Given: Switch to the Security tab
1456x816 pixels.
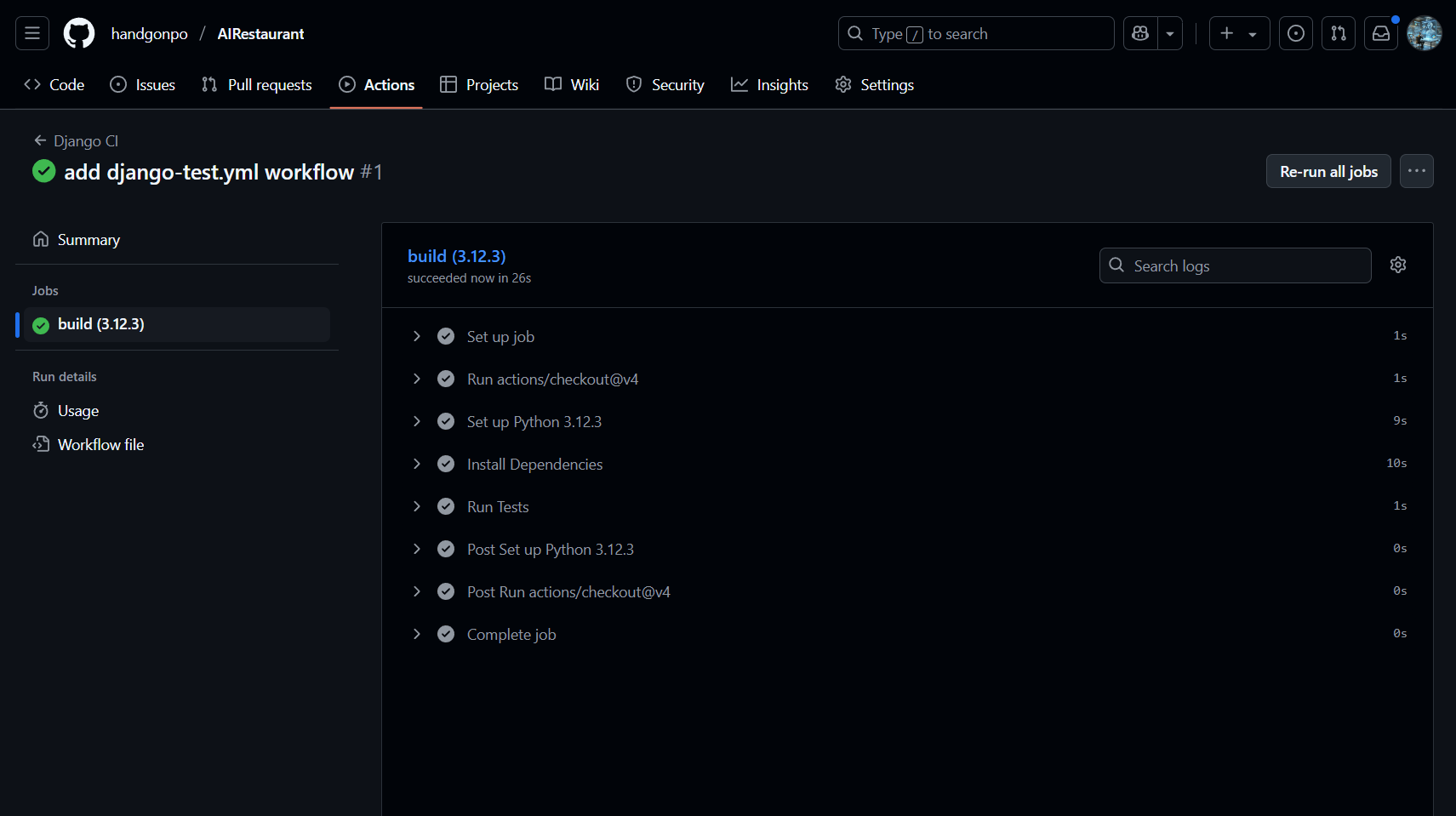Looking at the screenshot, I should point(665,84).
